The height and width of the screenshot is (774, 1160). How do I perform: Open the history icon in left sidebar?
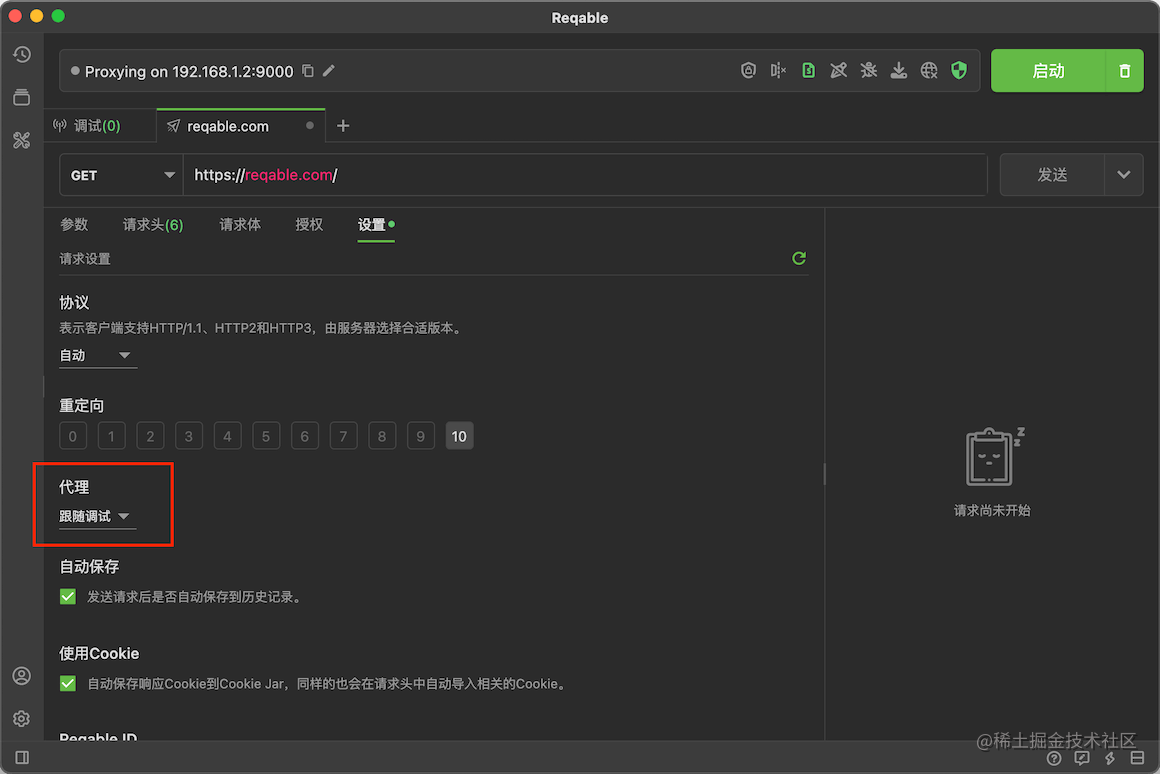(21, 55)
